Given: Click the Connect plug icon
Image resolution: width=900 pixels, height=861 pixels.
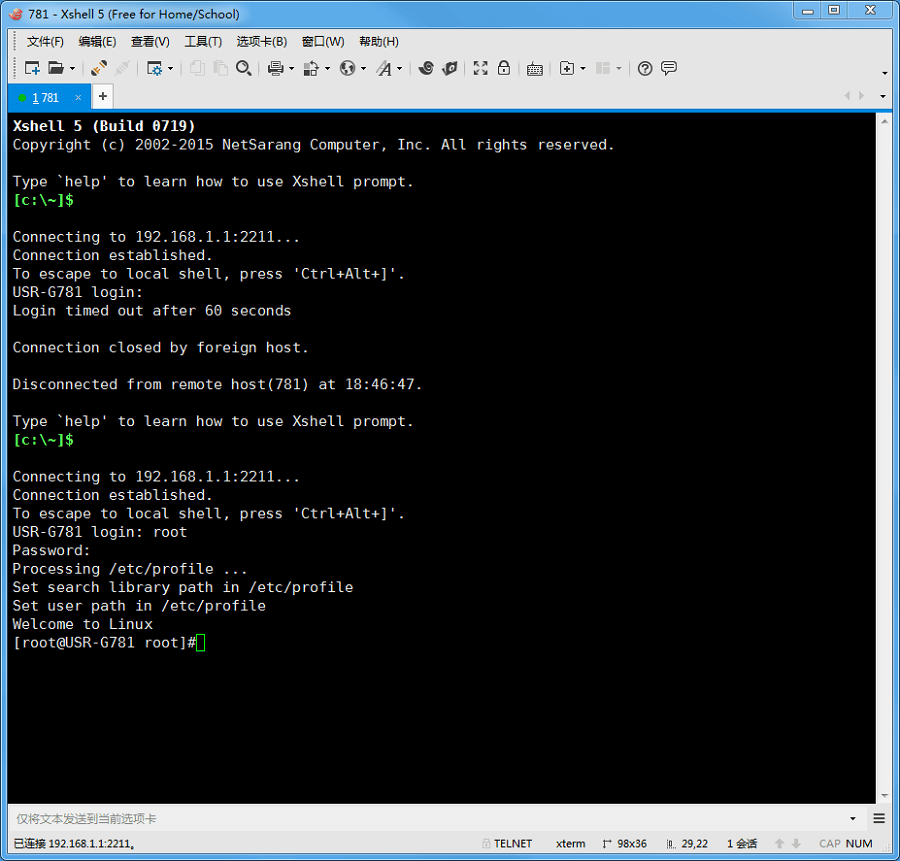Looking at the screenshot, I should click(99, 68).
